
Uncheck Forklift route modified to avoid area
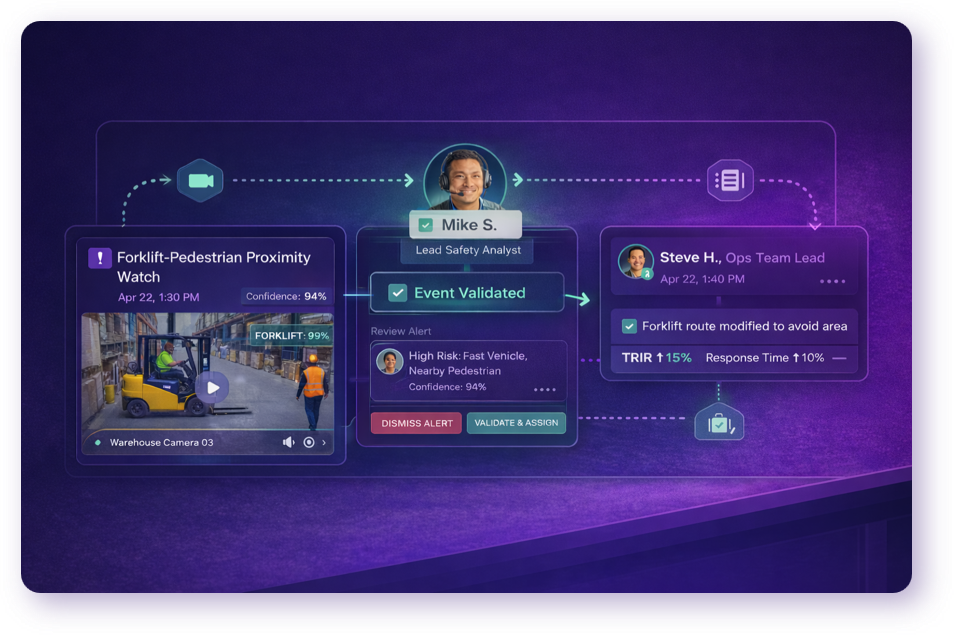pyautogui.click(x=629, y=326)
